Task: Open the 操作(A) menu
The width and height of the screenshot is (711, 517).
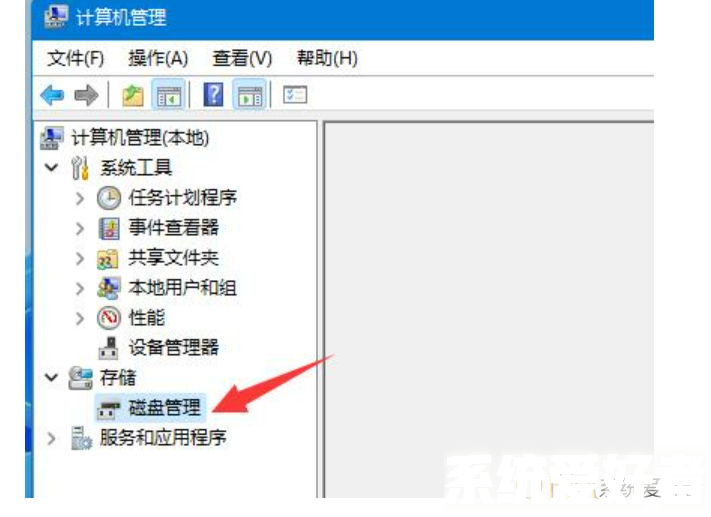Action: click(158, 59)
